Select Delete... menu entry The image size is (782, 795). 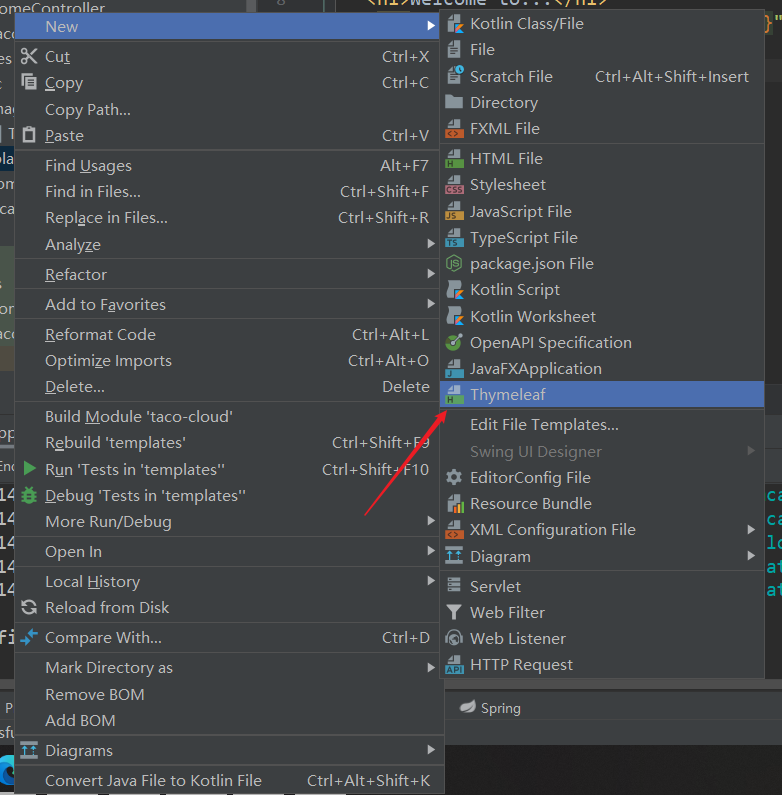click(x=227, y=387)
